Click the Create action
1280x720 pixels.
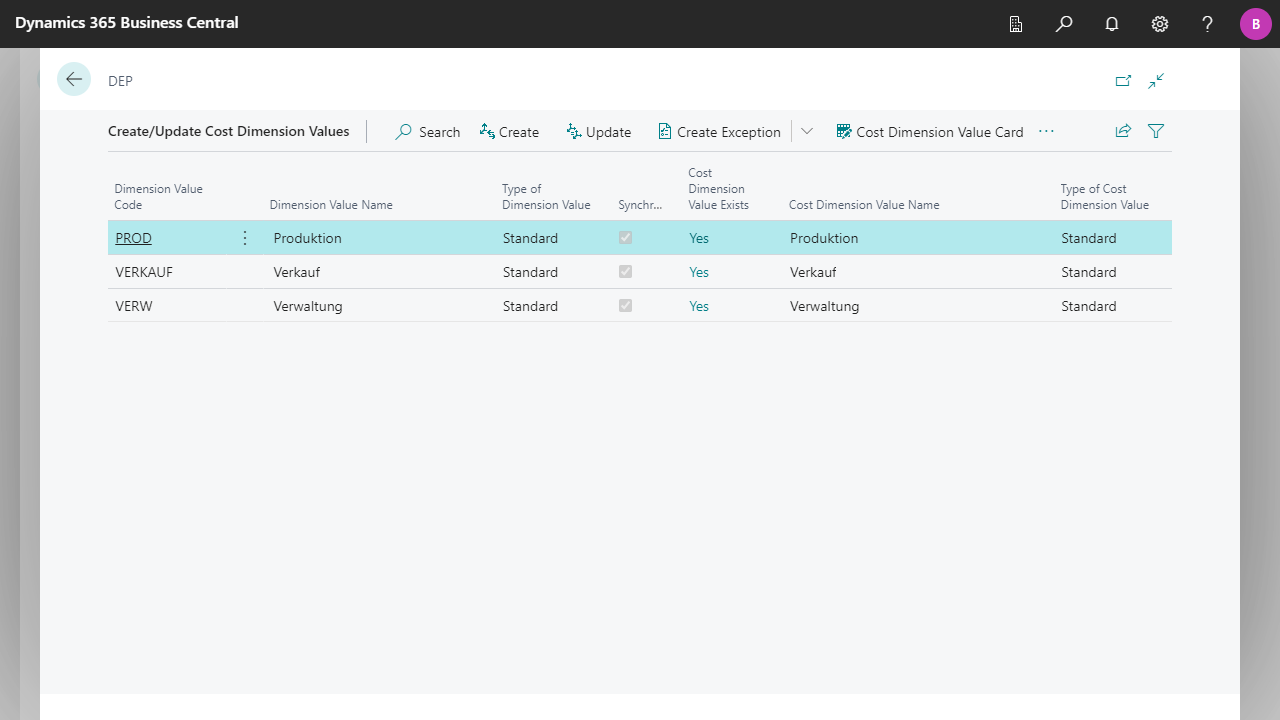[509, 132]
